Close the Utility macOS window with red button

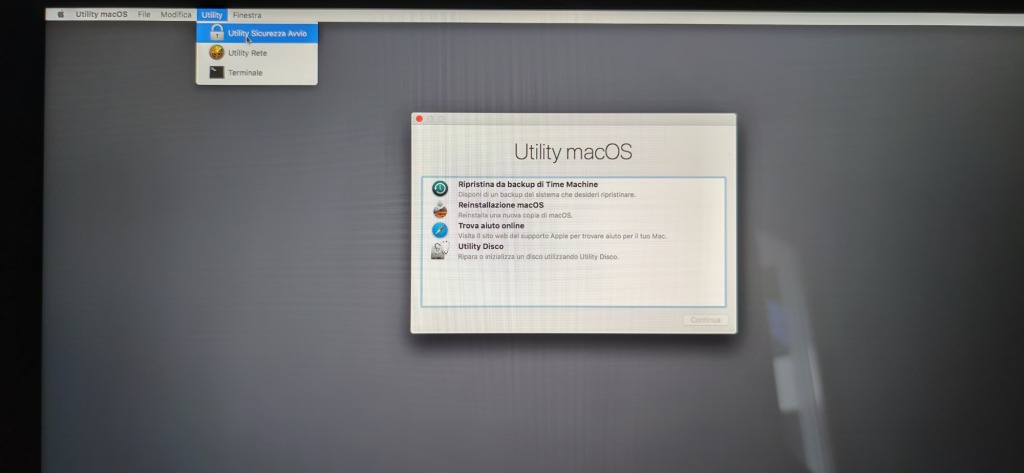click(x=419, y=119)
